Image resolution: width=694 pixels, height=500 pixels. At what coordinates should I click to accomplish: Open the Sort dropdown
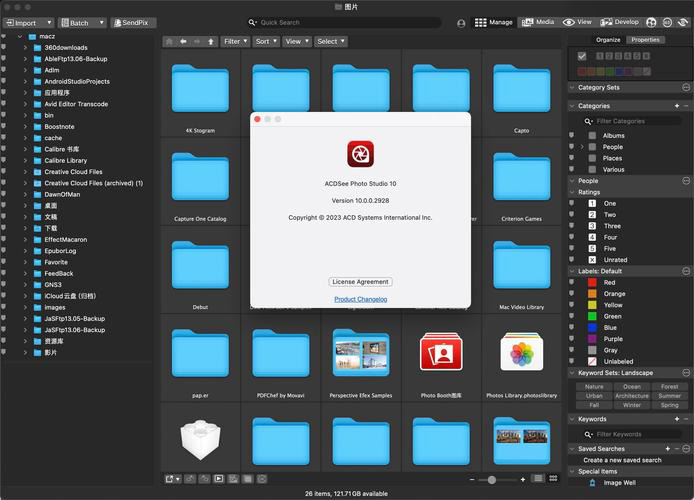coord(266,42)
